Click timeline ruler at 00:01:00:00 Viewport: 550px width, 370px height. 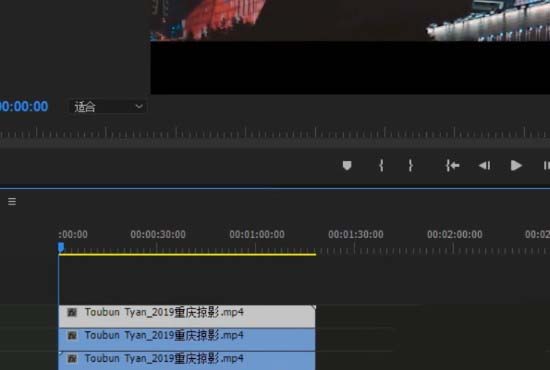coord(257,234)
